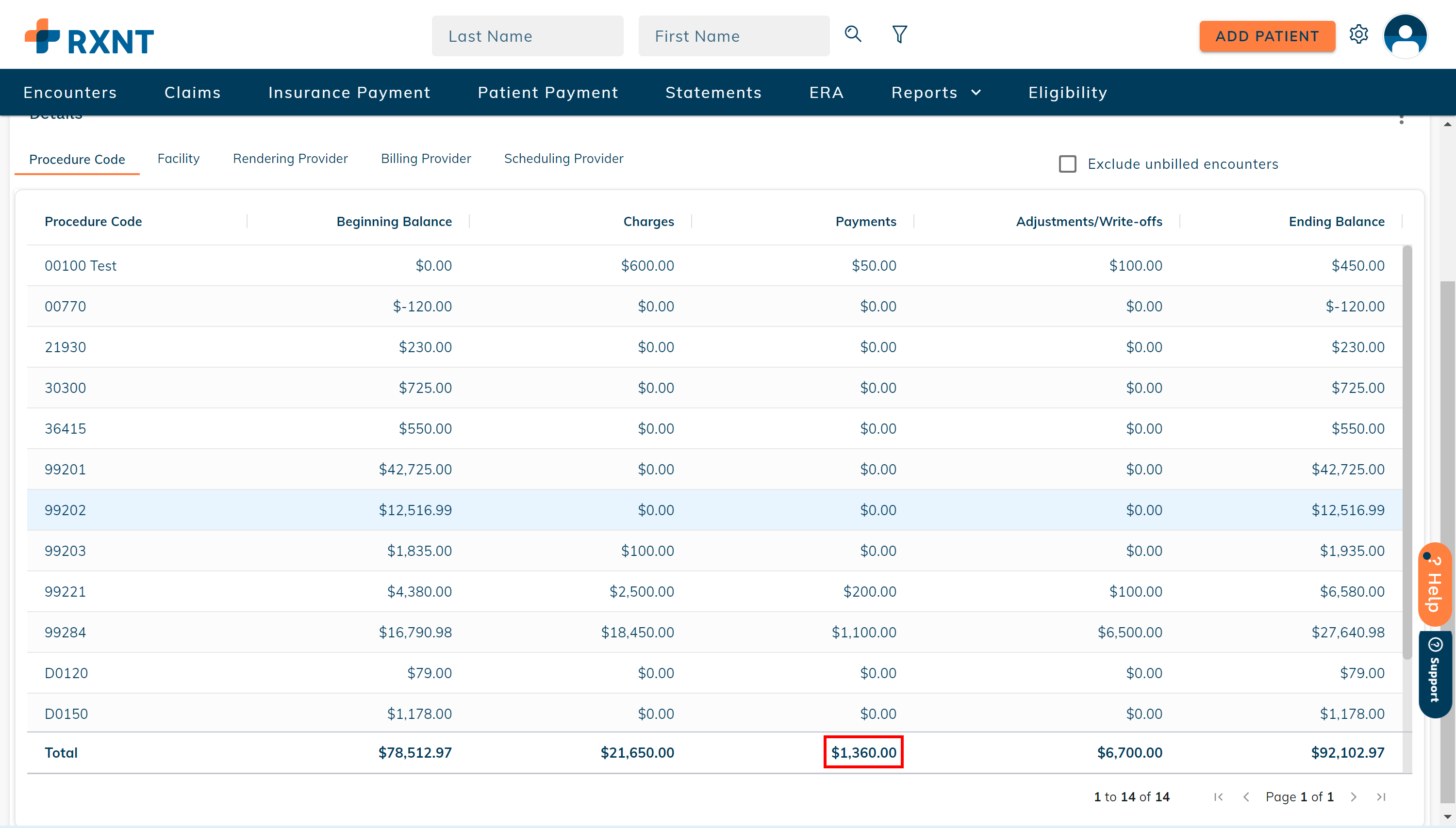
Task: Open the Claims menu
Action: [x=192, y=92]
